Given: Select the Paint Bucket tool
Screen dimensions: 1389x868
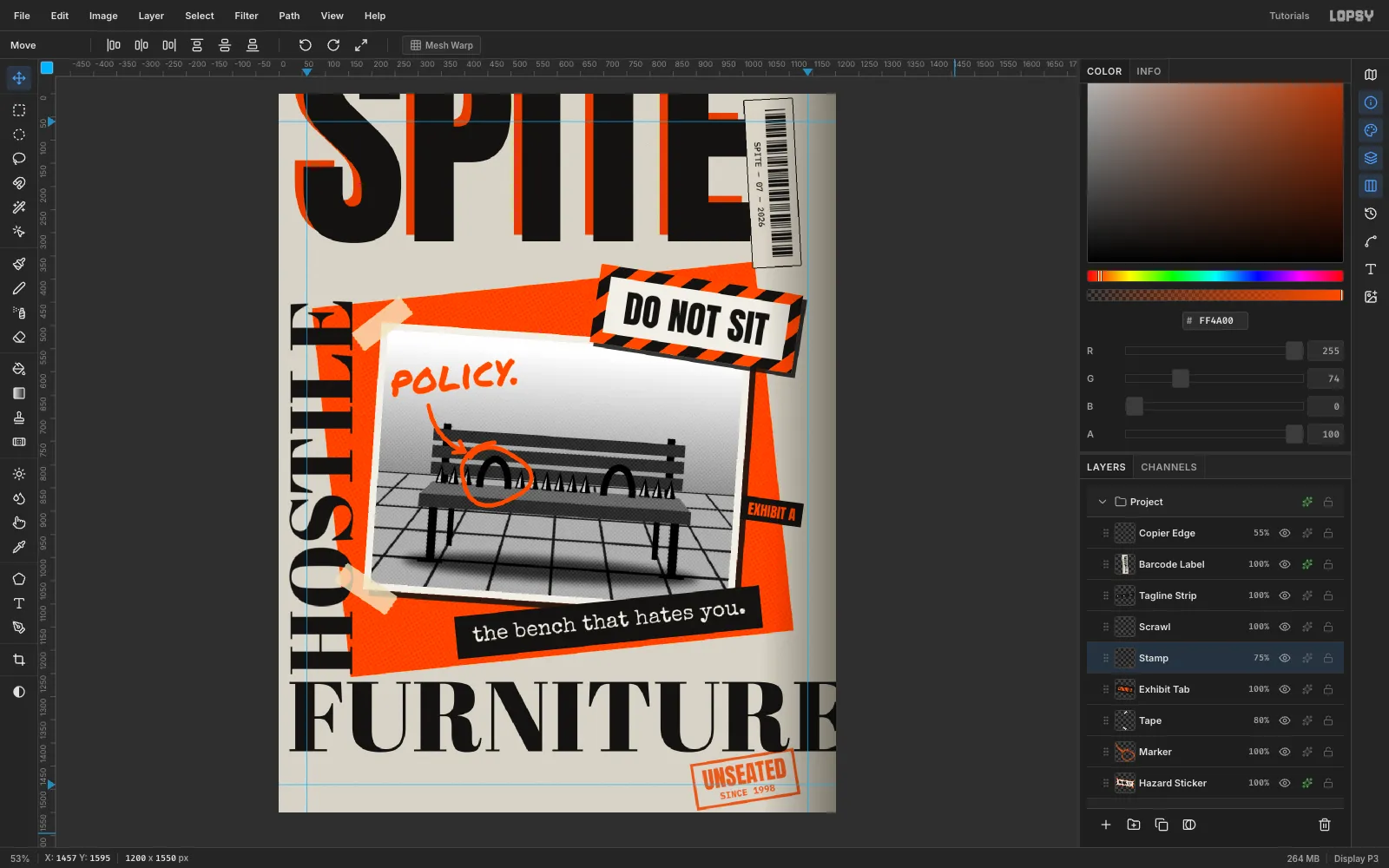Looking at the screenshot, I should click(x=19, y=369).
